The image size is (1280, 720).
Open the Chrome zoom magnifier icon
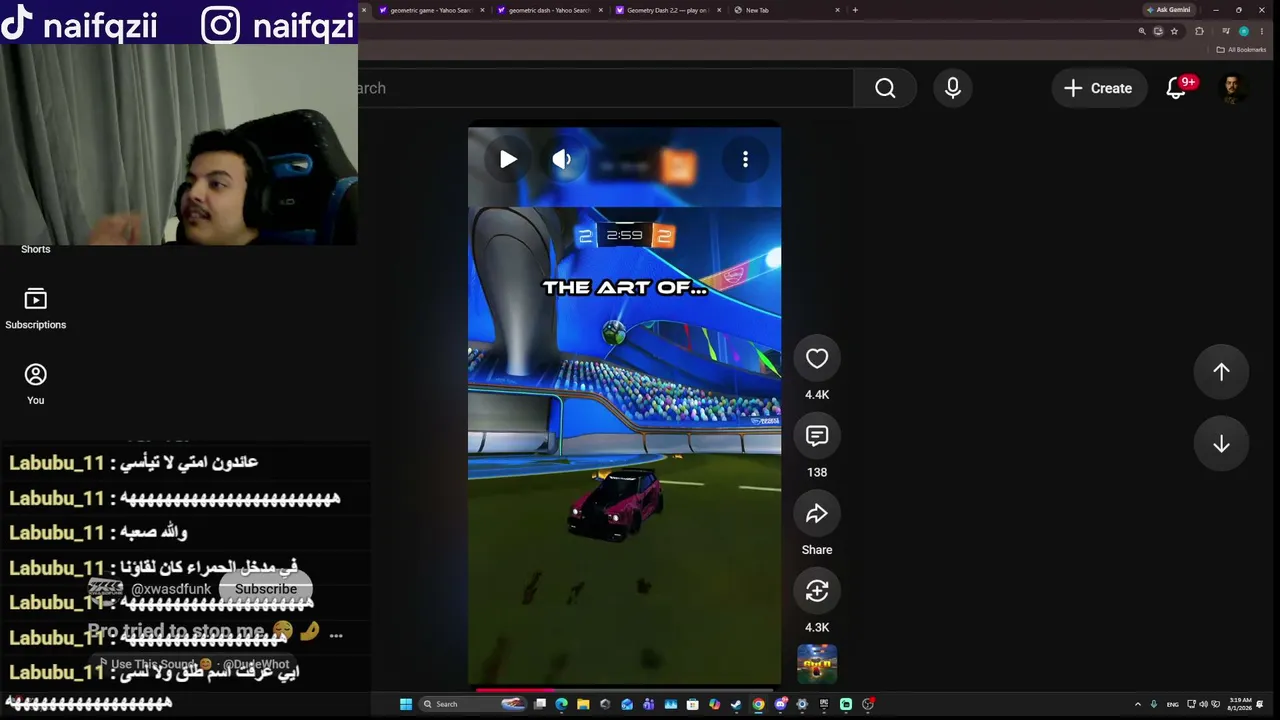1142,31
